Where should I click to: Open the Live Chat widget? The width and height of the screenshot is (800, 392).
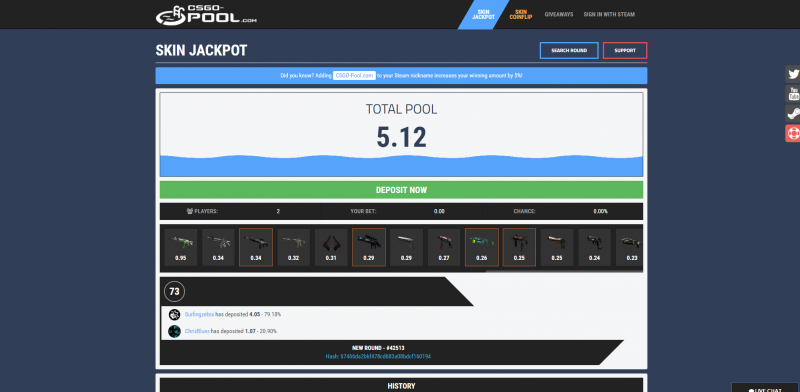point(765,388)
